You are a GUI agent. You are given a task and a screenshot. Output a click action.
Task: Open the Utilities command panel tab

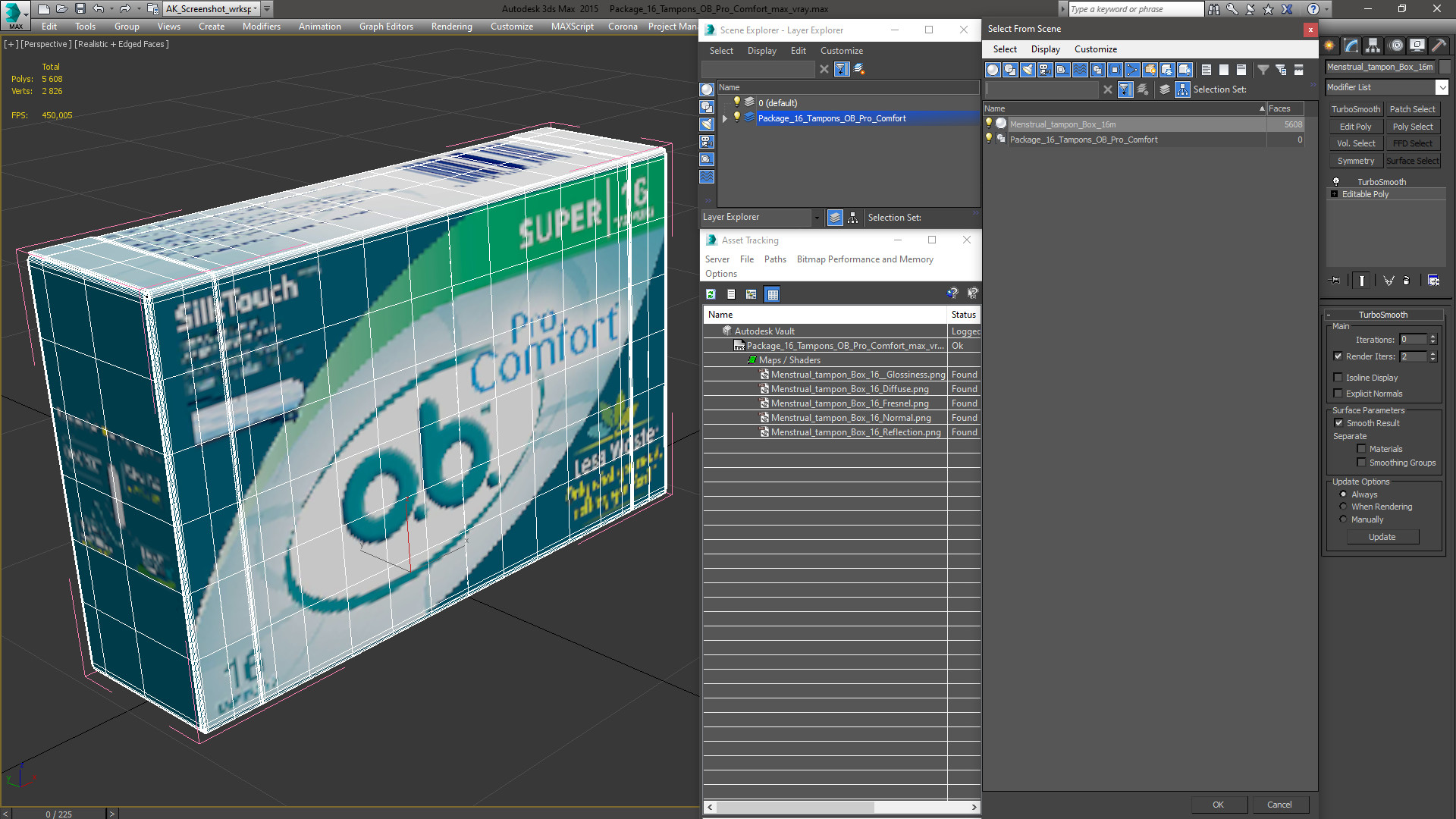coord(1439,45)
